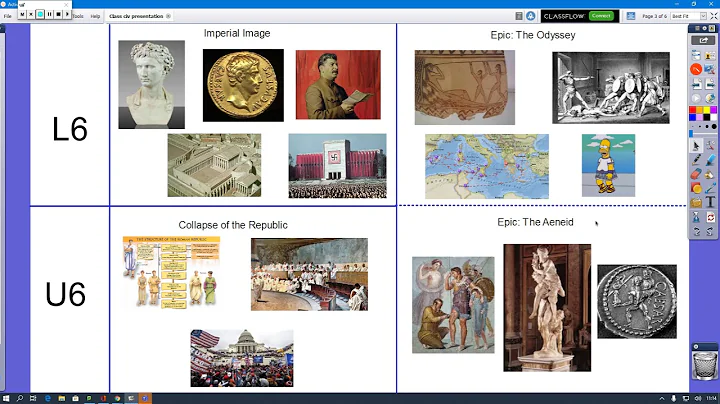This screenshot has height=404, width=720.
Task: Select the Highlighter tool
Action: (x=710, y=160)
